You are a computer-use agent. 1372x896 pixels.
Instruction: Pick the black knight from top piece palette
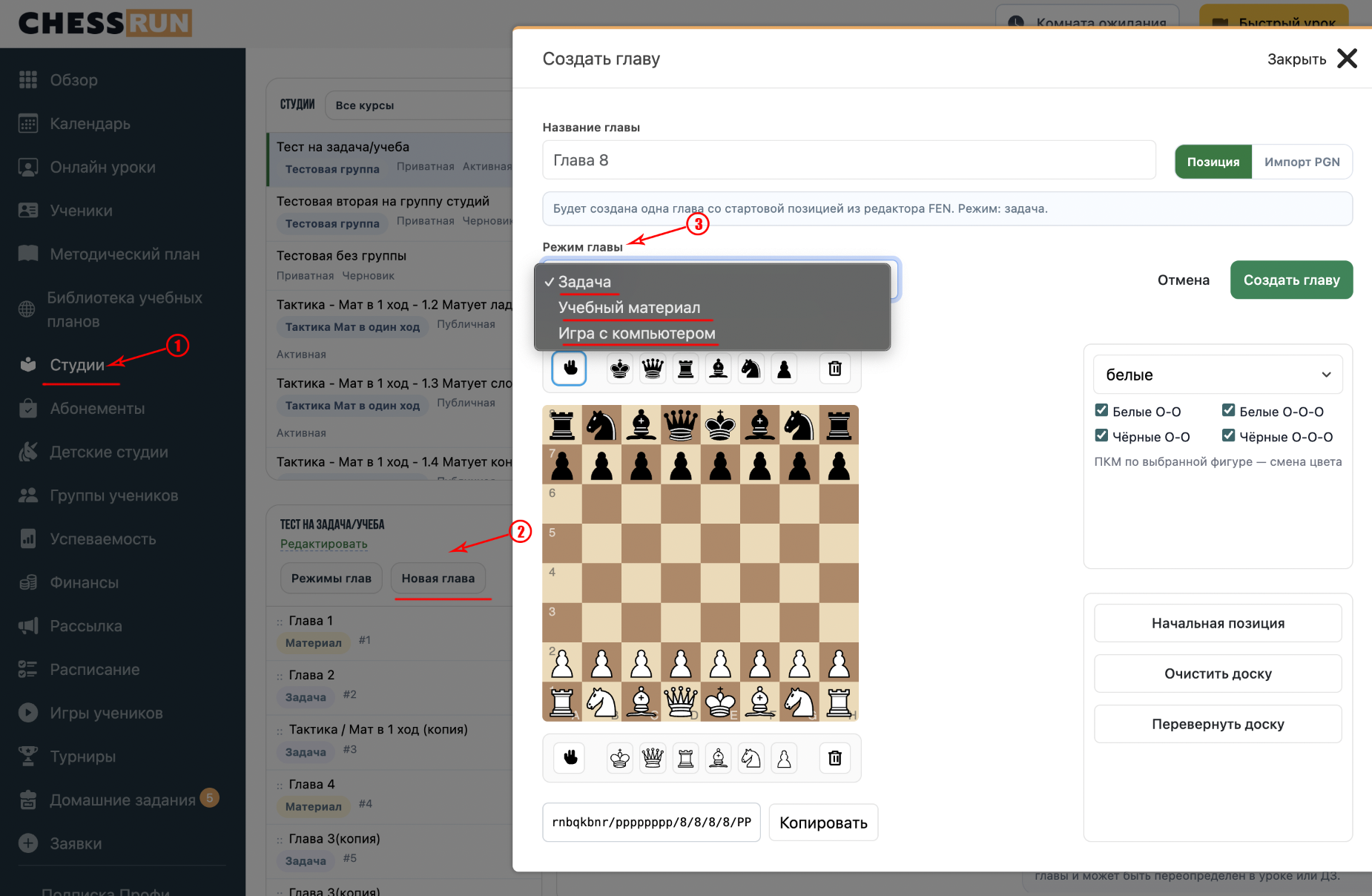pos(751,369)
